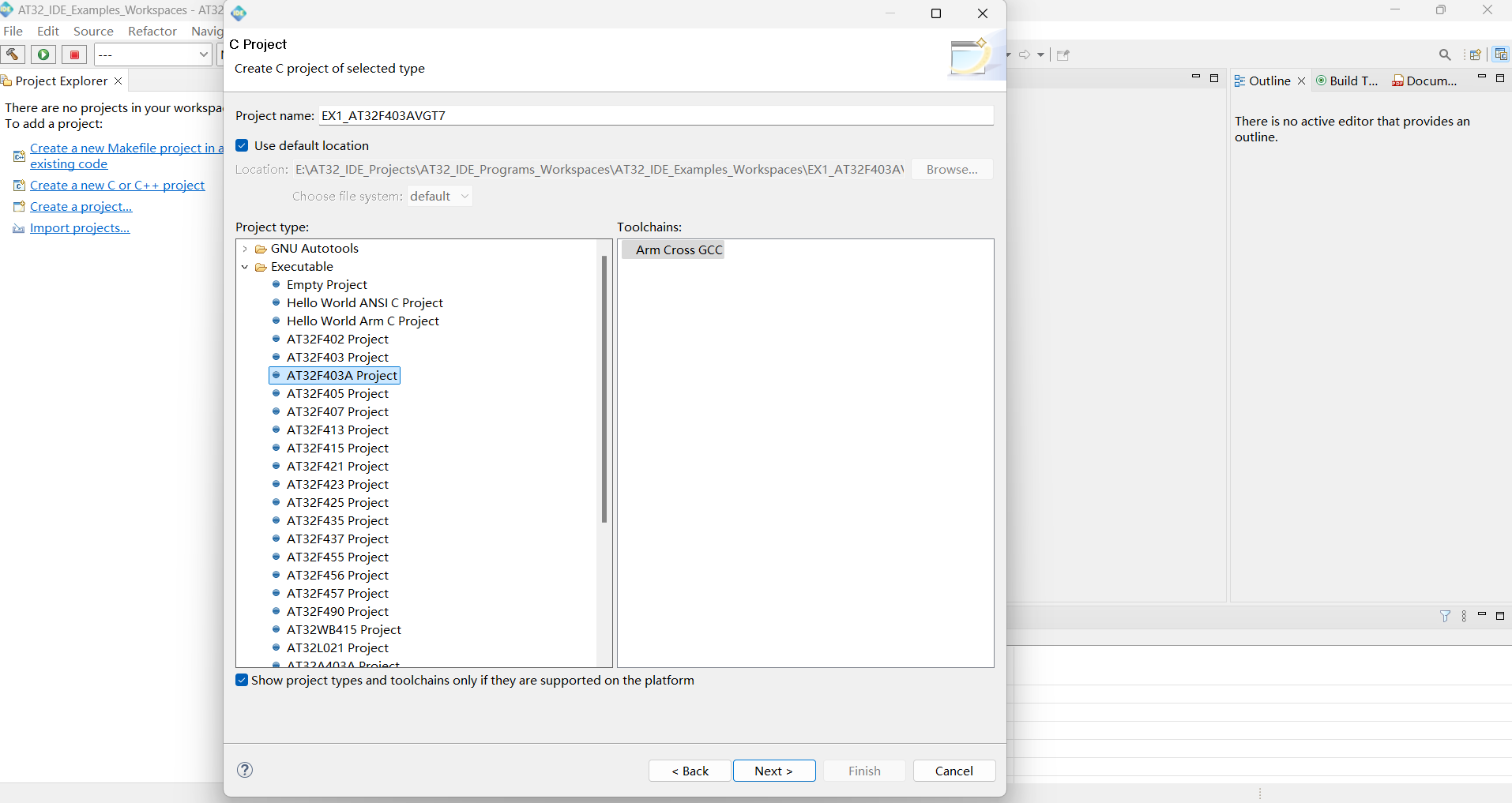
Task: Select Hello World ANSI C Project
Action: coord(364,302)
